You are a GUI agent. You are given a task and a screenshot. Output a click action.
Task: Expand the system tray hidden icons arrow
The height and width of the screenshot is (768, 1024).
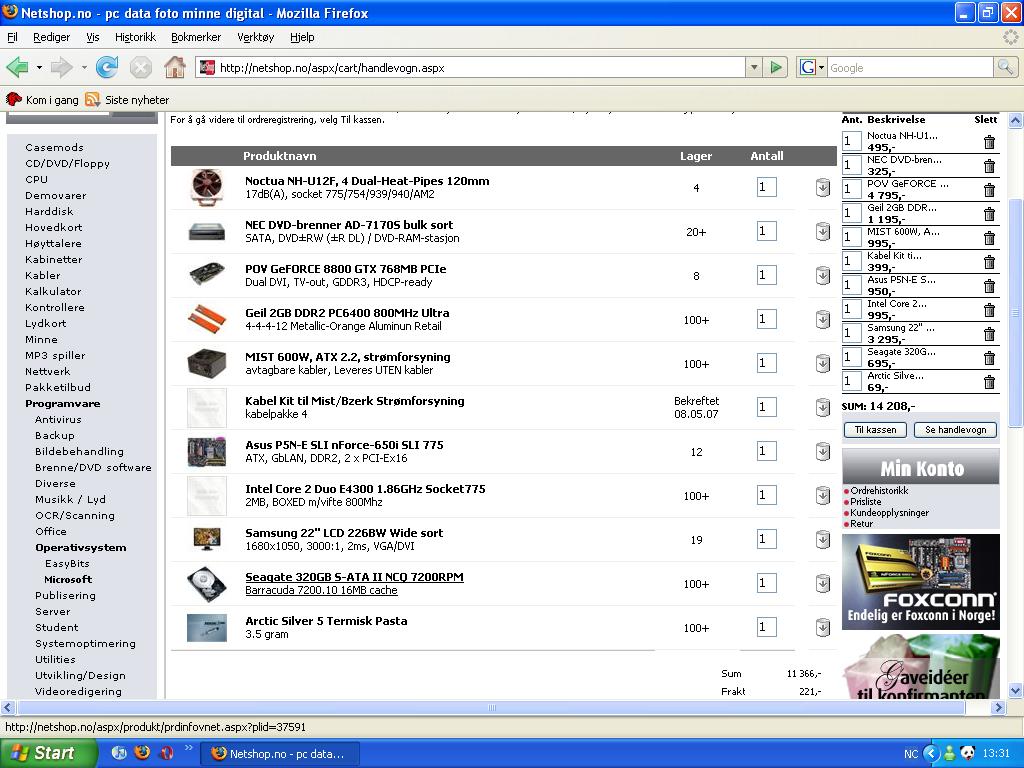coord(931,754)
